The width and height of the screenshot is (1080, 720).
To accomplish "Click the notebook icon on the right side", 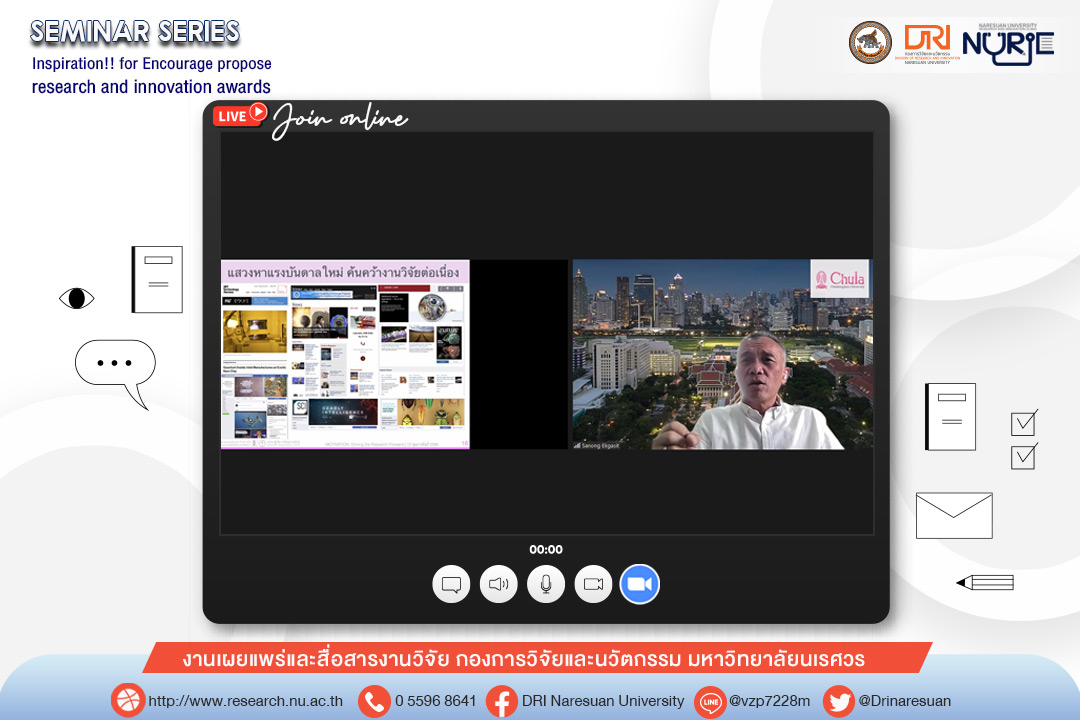I will (x=951, y=417).
